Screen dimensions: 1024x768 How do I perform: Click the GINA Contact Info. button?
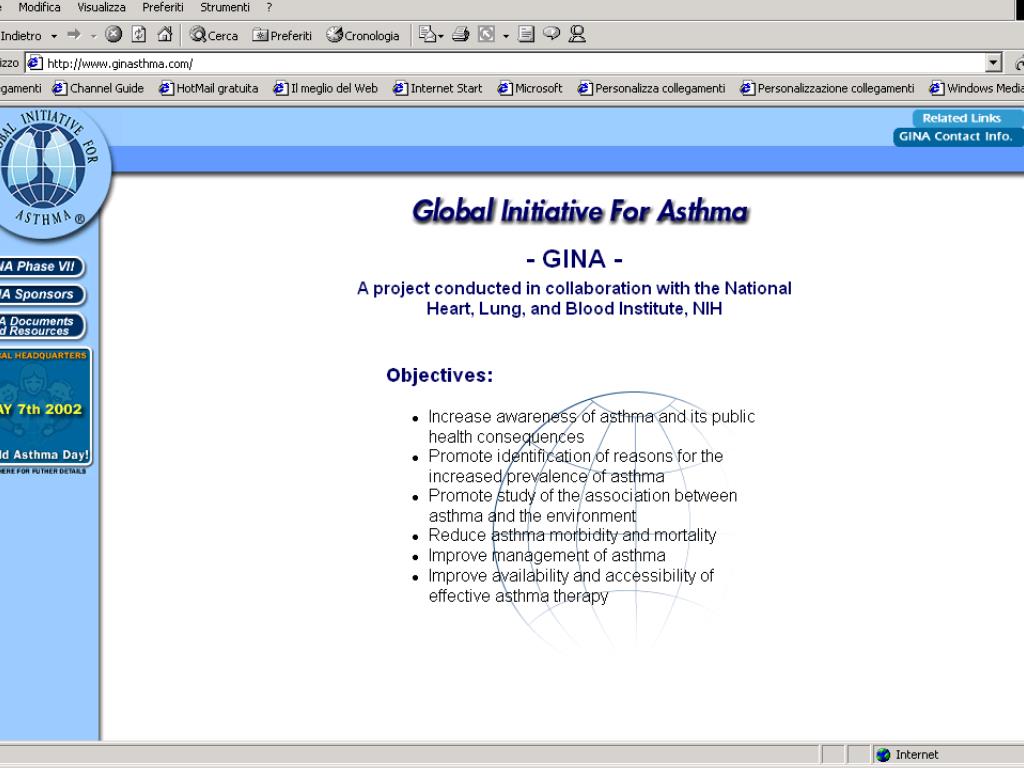(x=958, y=136)
